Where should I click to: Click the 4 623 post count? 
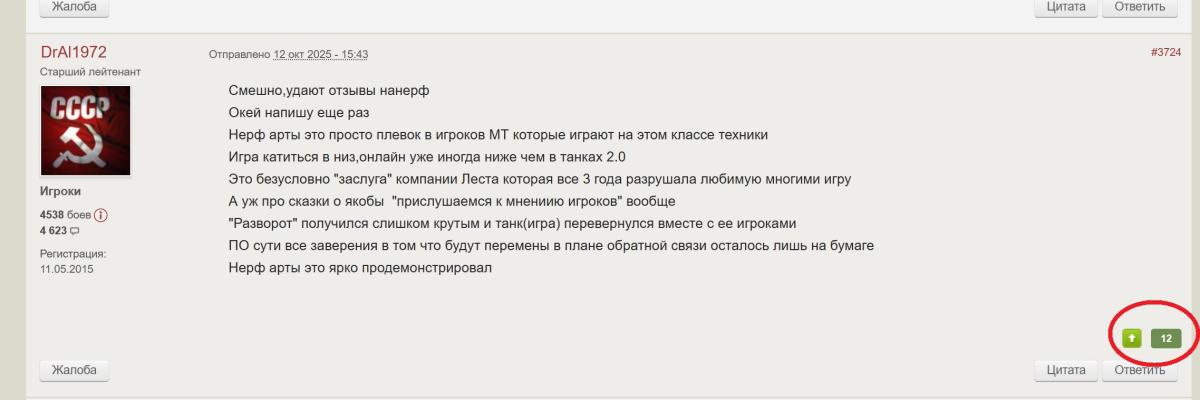pyautogui.click(x=53, y=231)
